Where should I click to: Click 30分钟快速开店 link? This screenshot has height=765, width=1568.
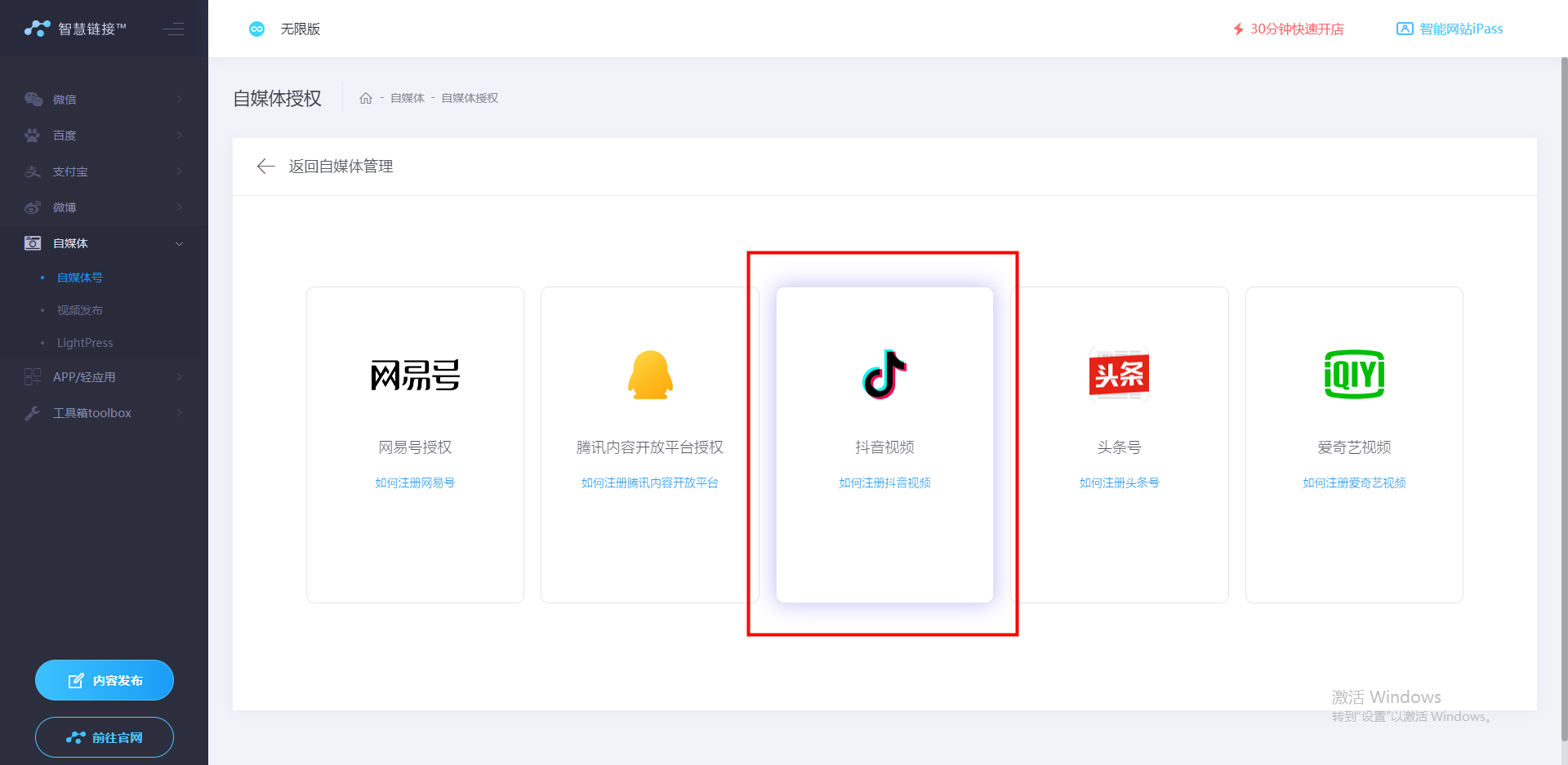tap(1297, 29)
